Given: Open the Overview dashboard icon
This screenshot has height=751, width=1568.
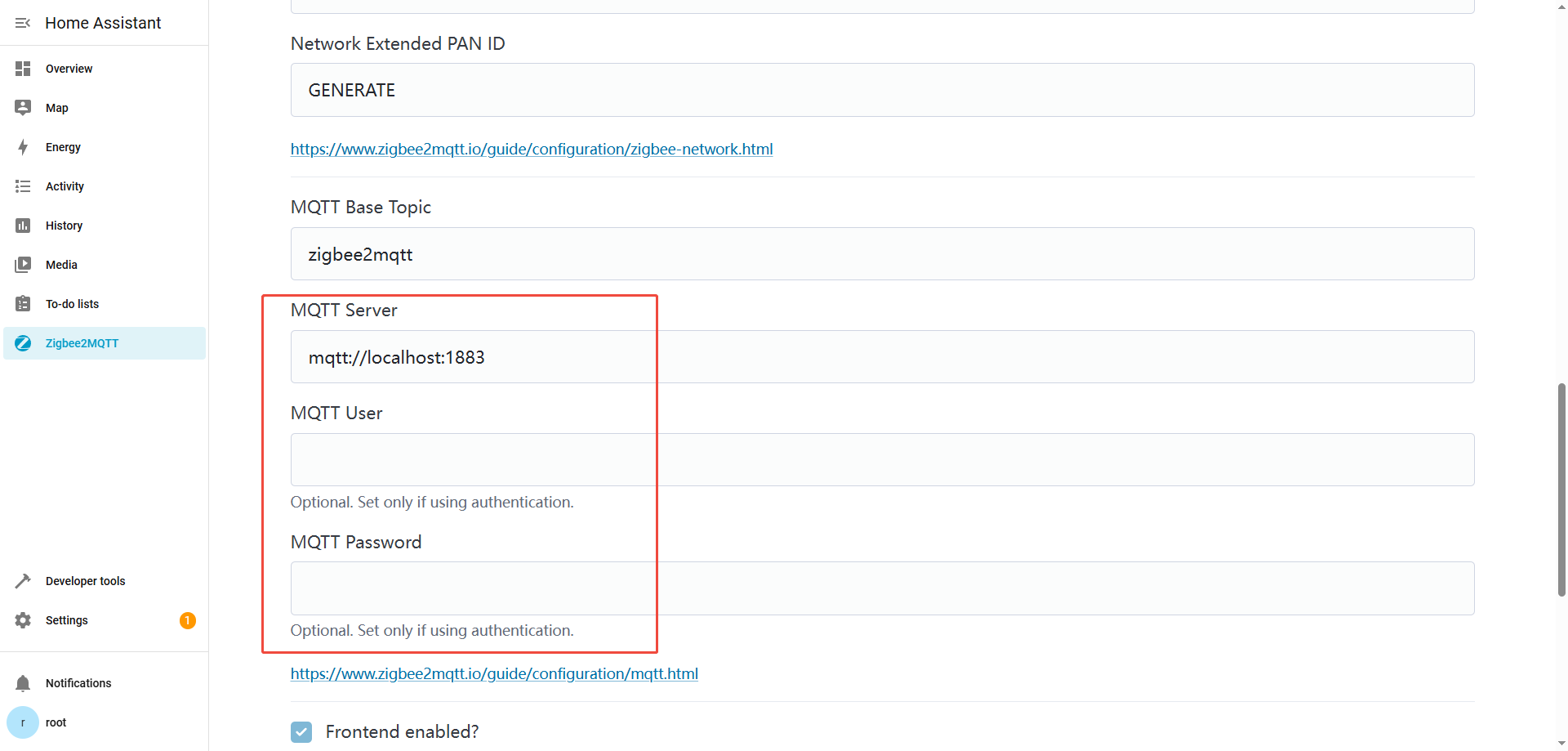Looking at the screenshot, I should (23, 69).
